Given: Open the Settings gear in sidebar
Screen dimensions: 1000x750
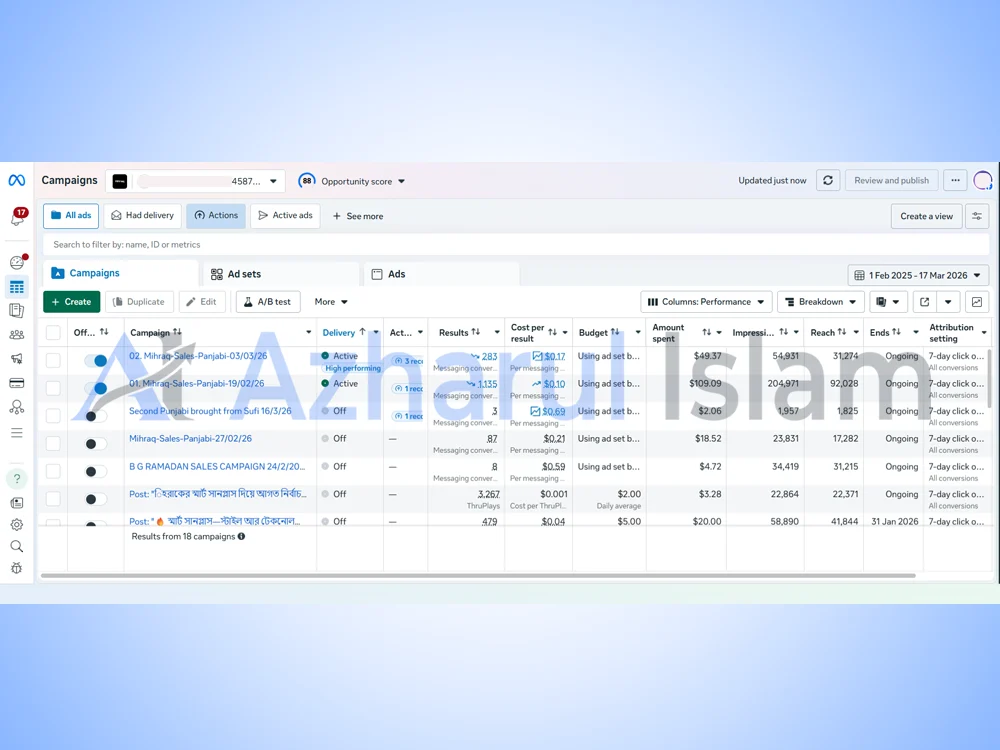Looking at the screenshot, I should (x=17, y=525).
